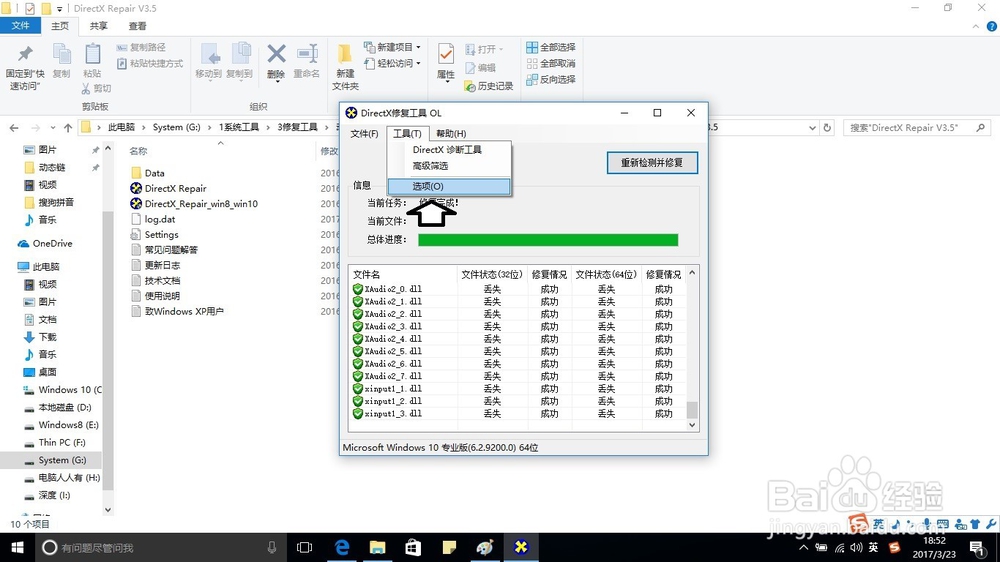This screenshot has width=1000, height=562.
Task: Click the Explorer search box
Action: (917, 128)
